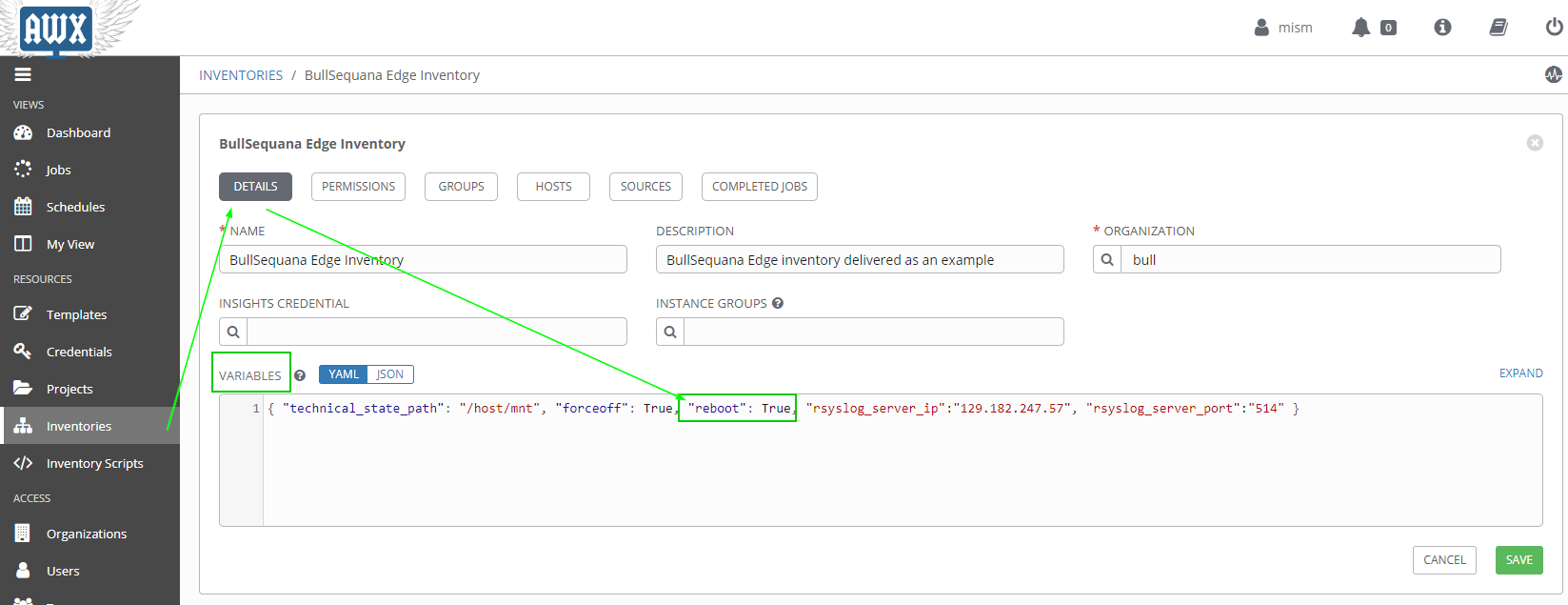The height and width of the screenshot is (605, 1568).
Task: Open documentation book icon
Action: coord(1499,28)
